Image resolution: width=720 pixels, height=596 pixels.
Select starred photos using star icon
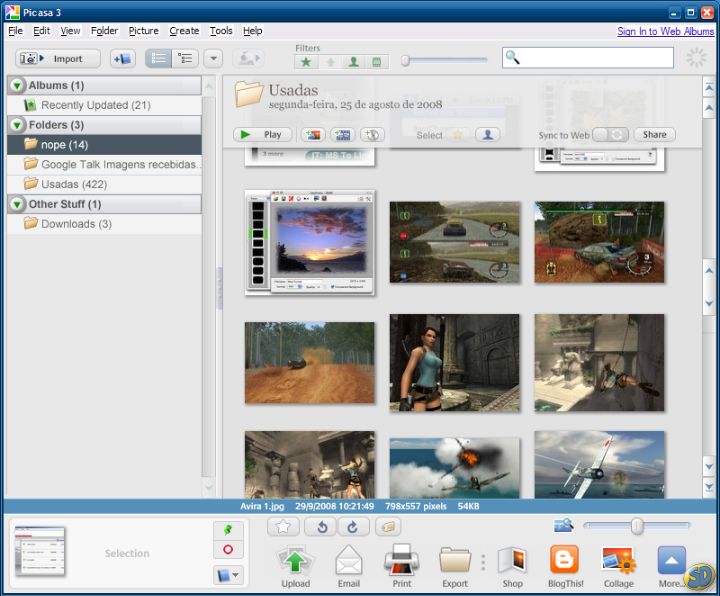coord(457,135)
